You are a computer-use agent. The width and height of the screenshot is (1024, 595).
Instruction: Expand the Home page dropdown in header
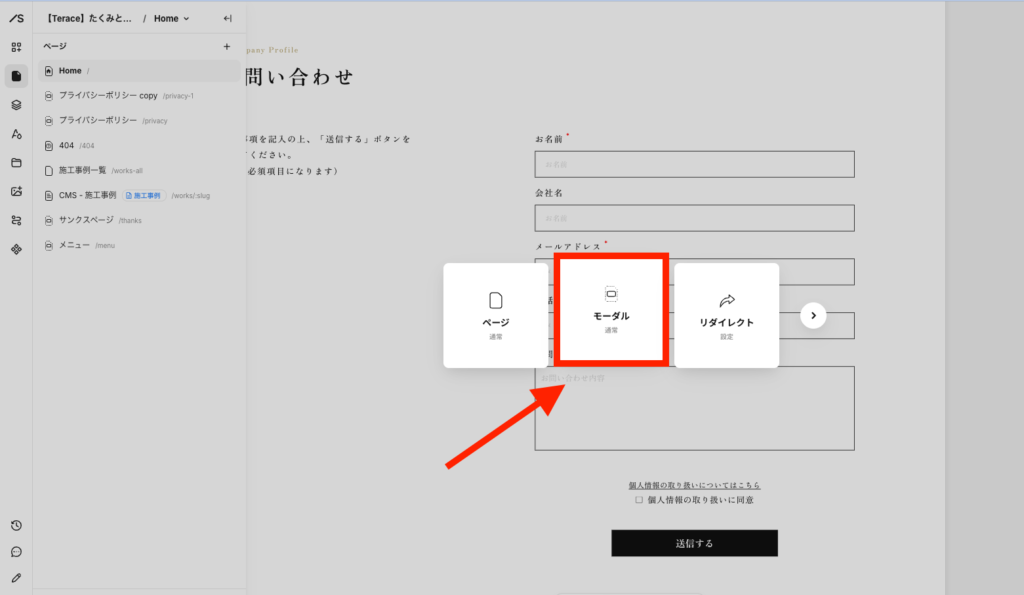pyautogui.click(x=171, y=18)
